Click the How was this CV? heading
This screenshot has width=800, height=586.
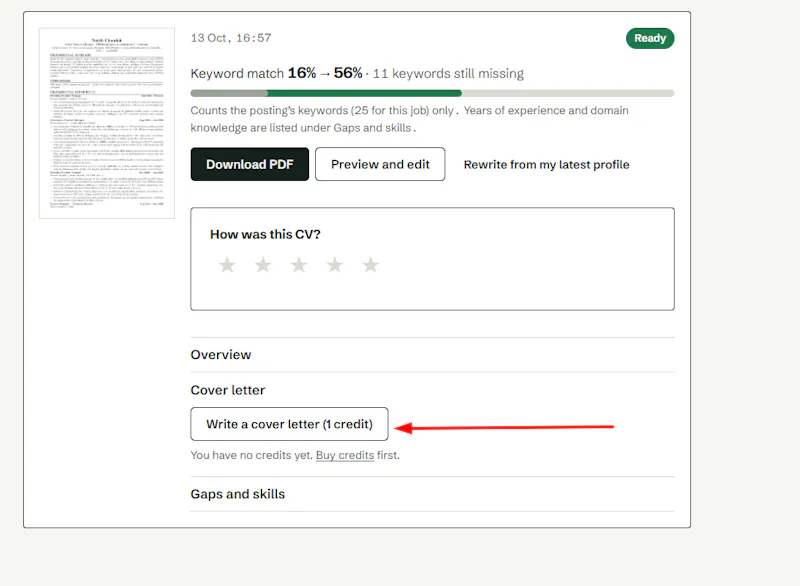pos(265,234)
